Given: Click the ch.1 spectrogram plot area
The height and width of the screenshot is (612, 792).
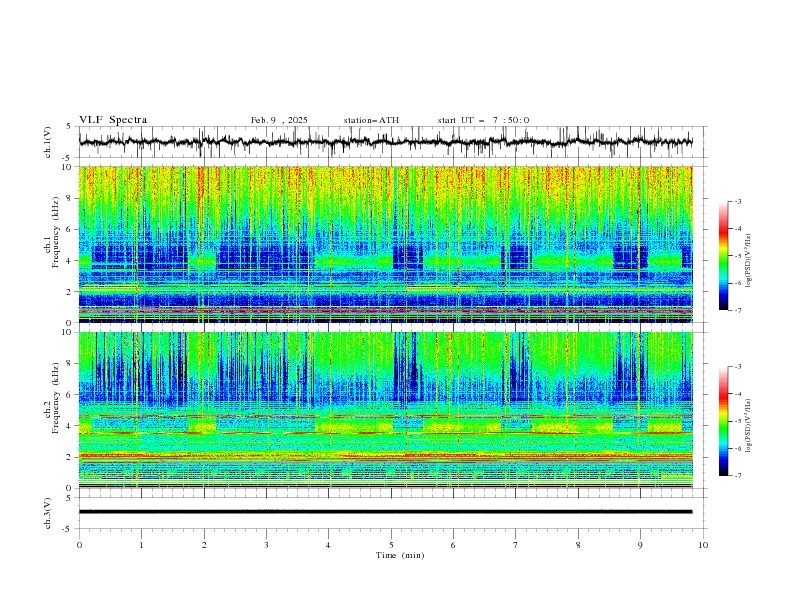Looking at the screenshot, I should [385, 244].
